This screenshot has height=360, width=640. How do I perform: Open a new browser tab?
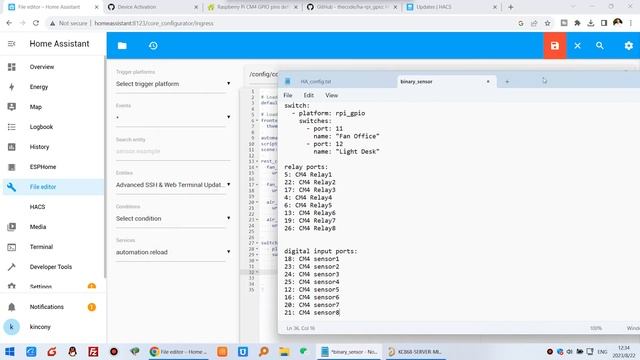(511, 7)
